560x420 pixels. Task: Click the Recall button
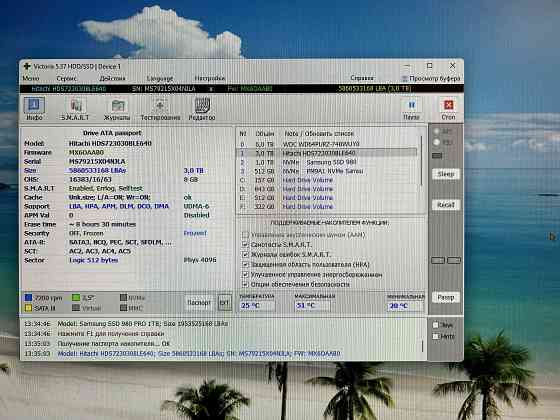(x=446, y=205)
